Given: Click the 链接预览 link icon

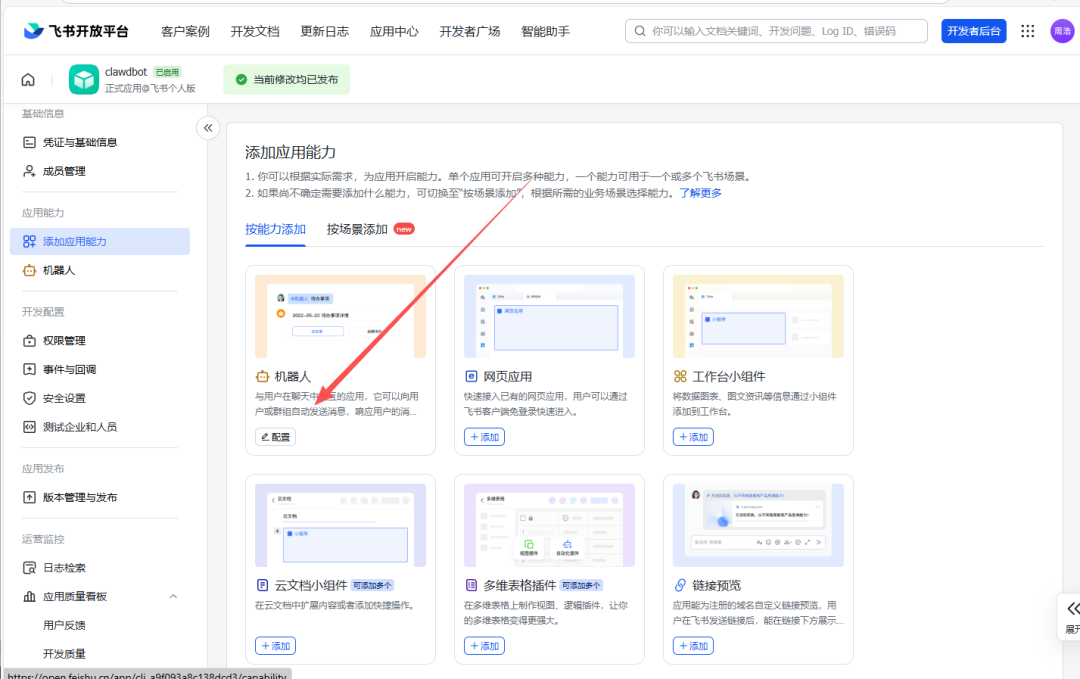Looking at the screenshot, I should tap(680, 585).
